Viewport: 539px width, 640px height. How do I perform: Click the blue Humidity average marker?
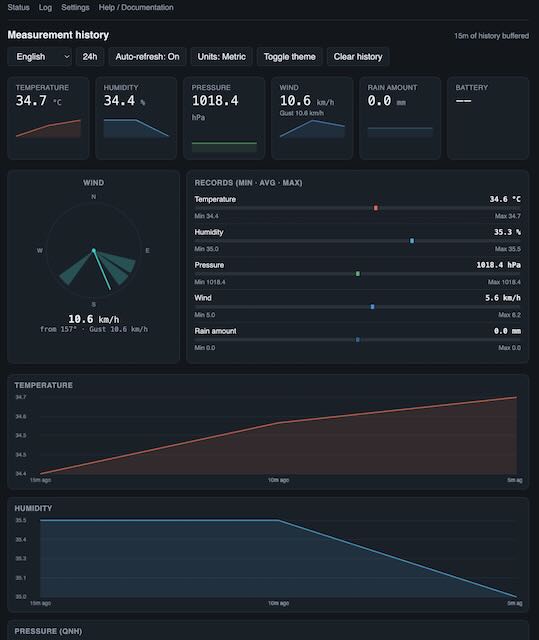point(412,241)
